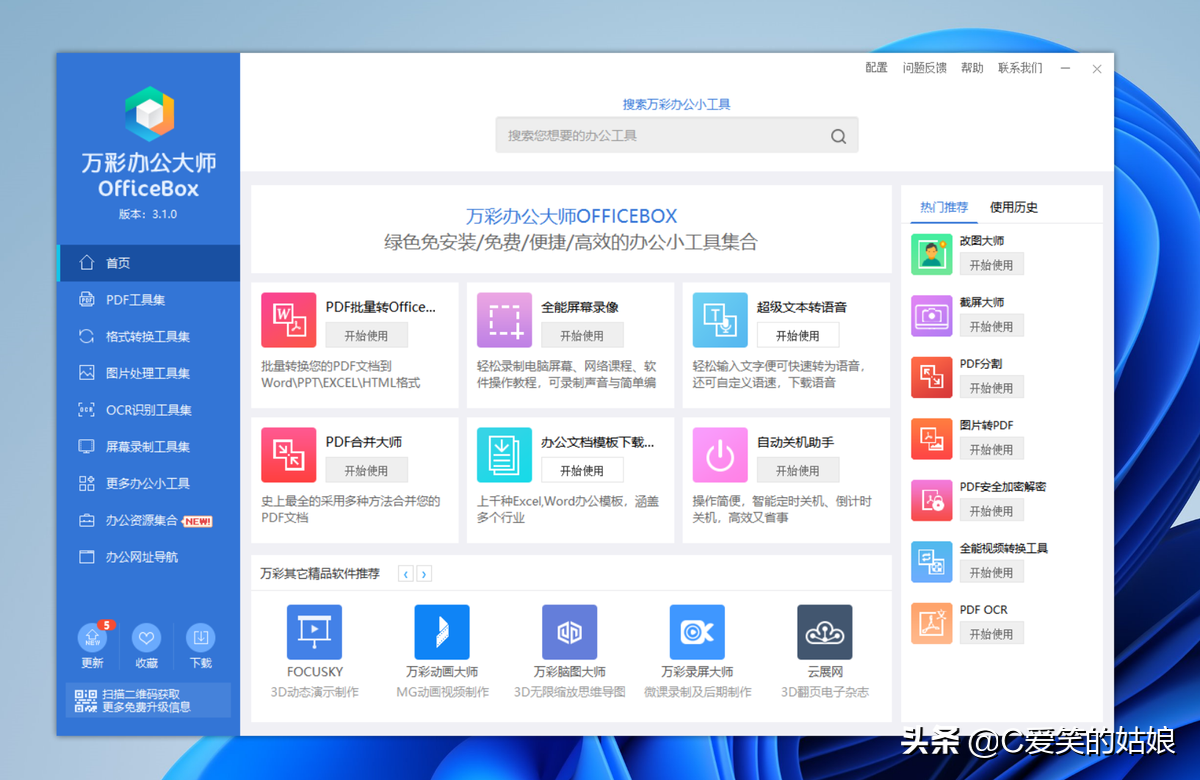Click 开始使用 for PDF OCR
Viewport: 1200px width, 780px height.
tap(991, 634)
